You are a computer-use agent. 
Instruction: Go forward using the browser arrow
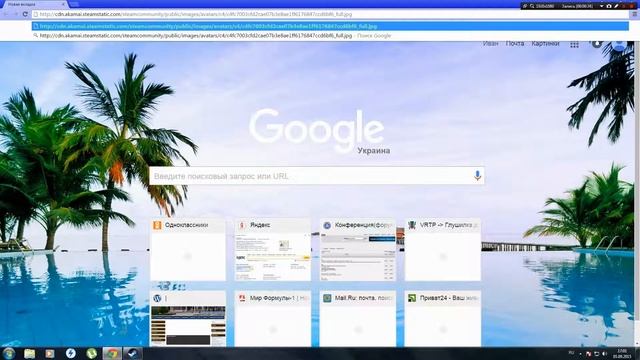click(x=16, y=14)
